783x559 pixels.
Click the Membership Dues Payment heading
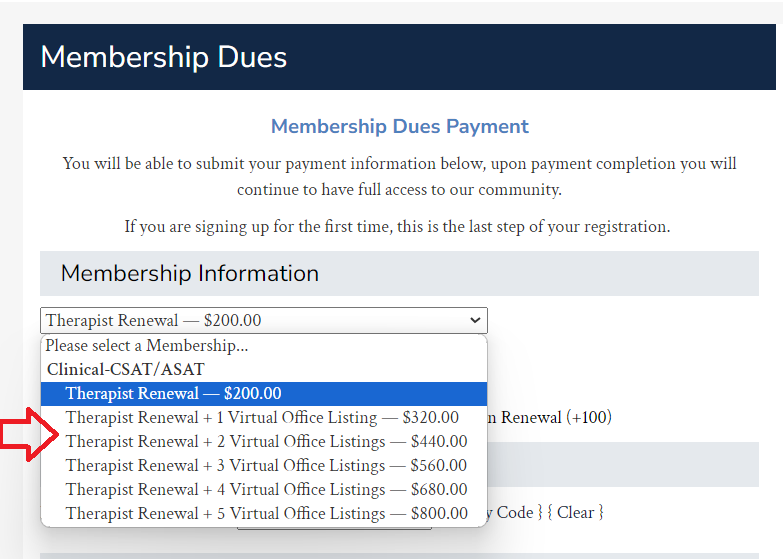pos(399,127)
